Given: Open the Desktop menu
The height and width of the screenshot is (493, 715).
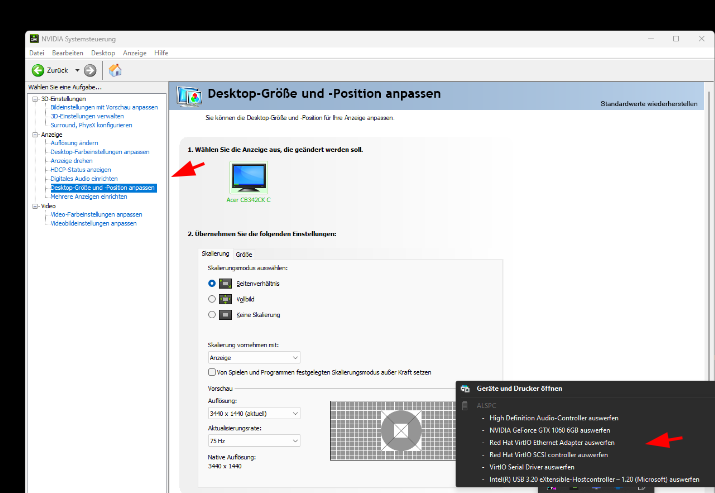Looking at the screenshot, I should coord(103,53).
